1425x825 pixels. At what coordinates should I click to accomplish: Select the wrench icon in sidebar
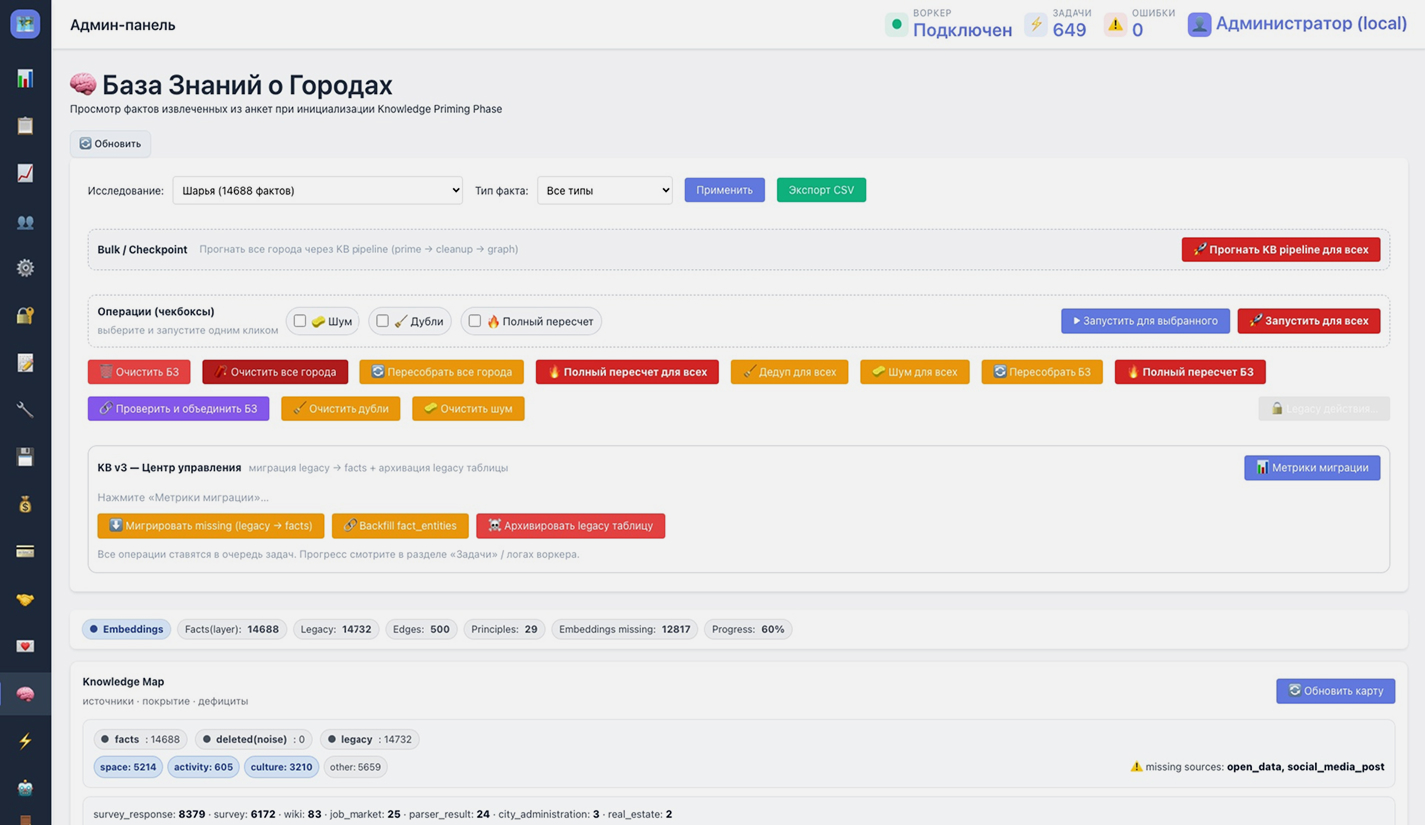(x=25, y=410)
